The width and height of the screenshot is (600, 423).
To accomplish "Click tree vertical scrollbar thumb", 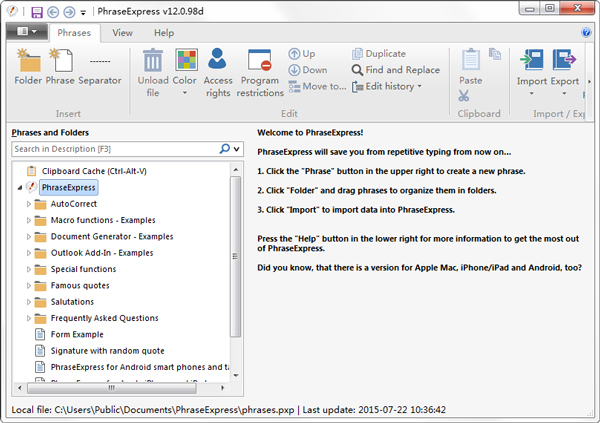I will click(x=235, y=256).
